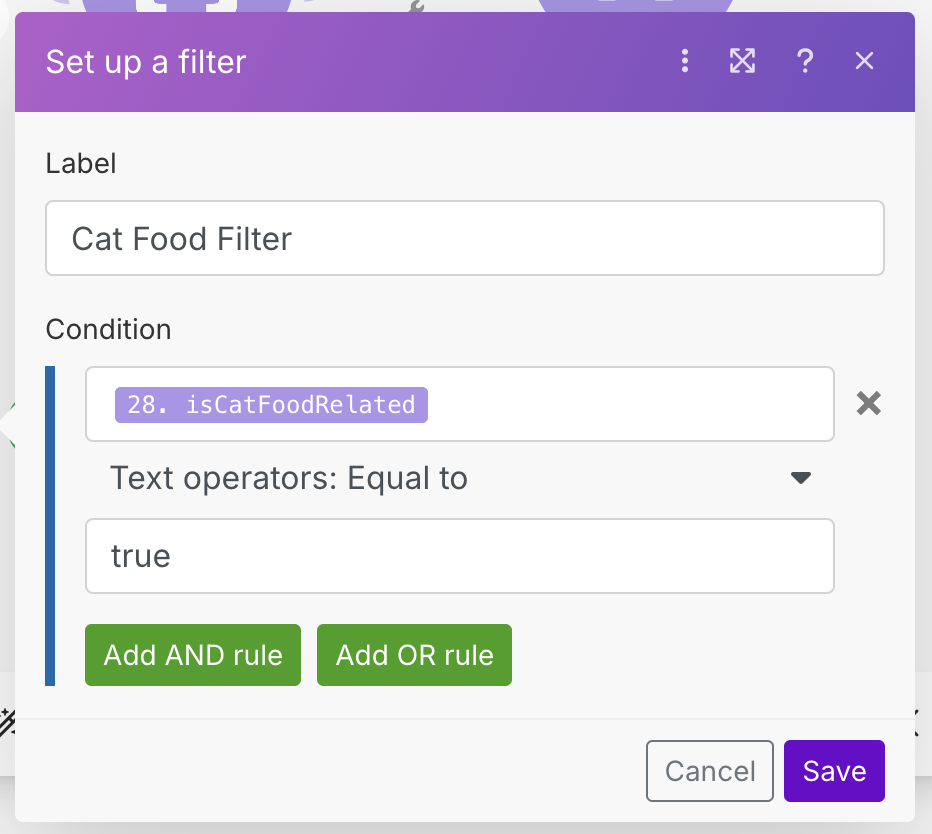Cancel the filter setup

[709, 771]
